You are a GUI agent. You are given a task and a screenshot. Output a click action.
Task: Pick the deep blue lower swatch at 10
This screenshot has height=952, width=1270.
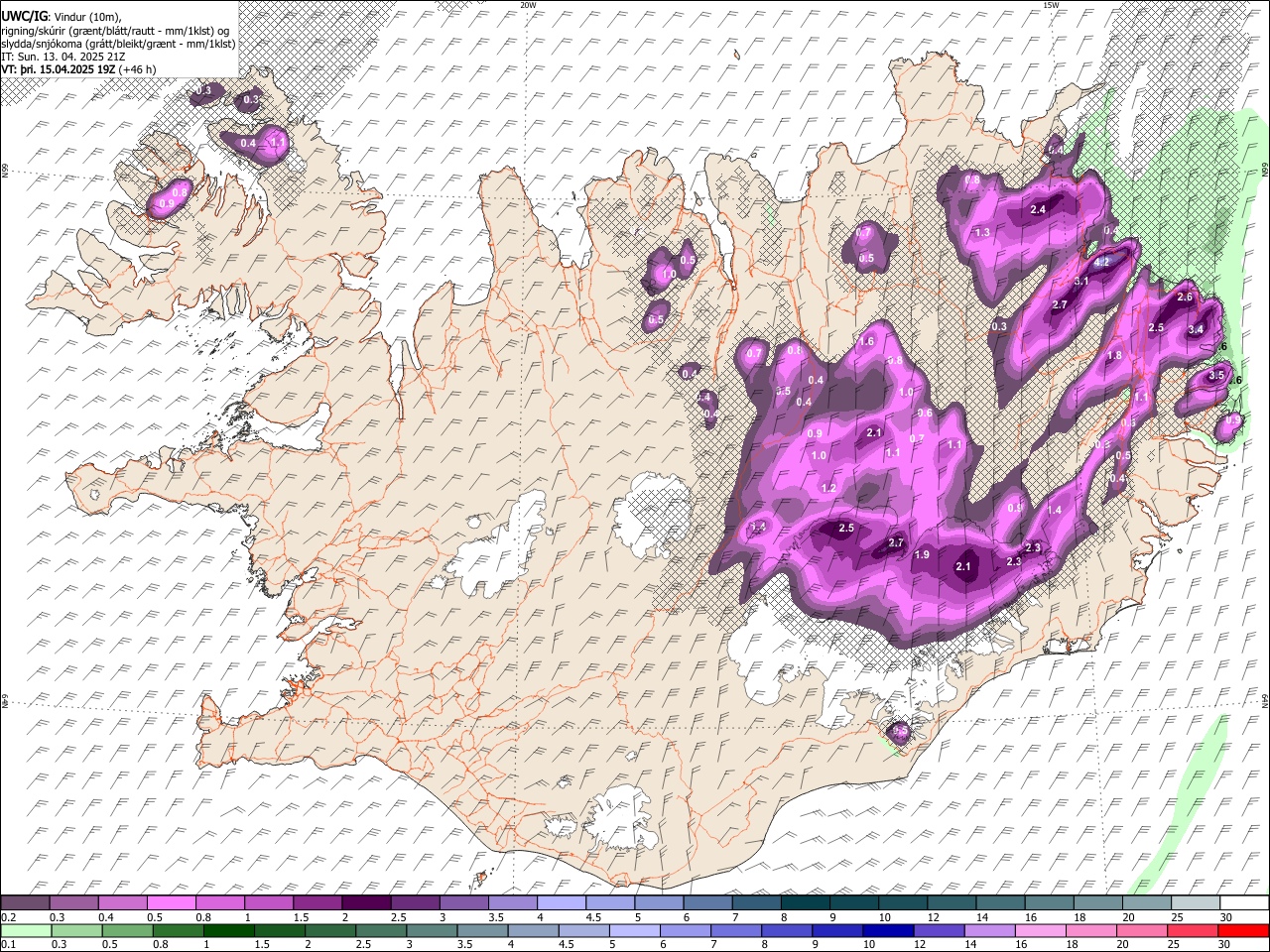point(887,930)
